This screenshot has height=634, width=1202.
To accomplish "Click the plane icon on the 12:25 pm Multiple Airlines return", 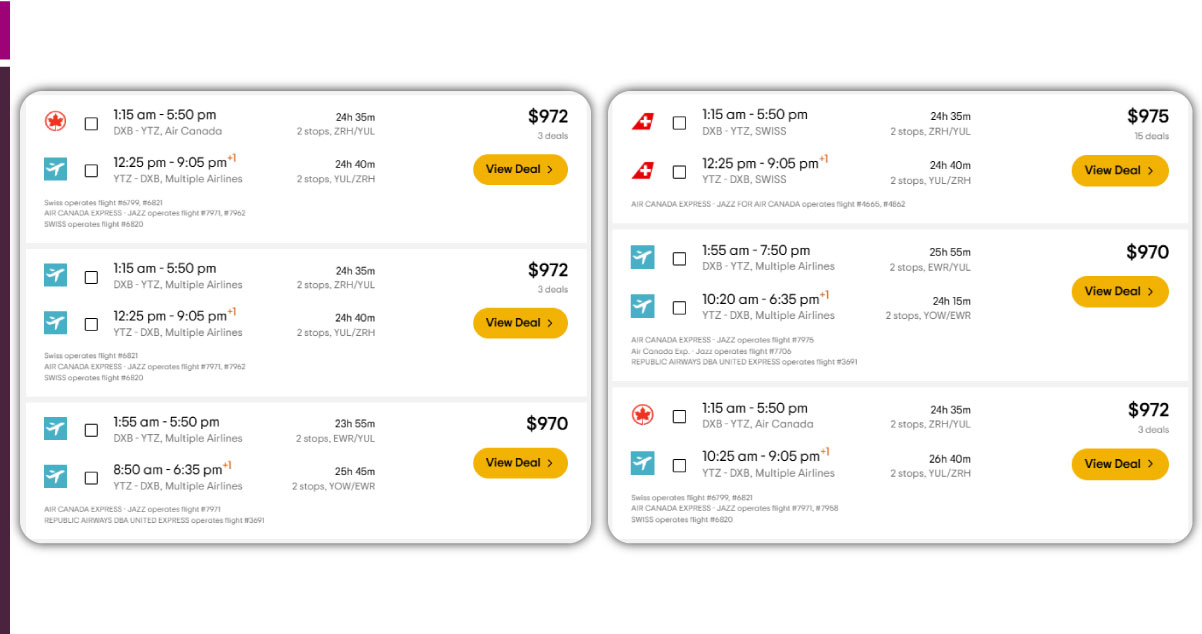I will 55,168.
